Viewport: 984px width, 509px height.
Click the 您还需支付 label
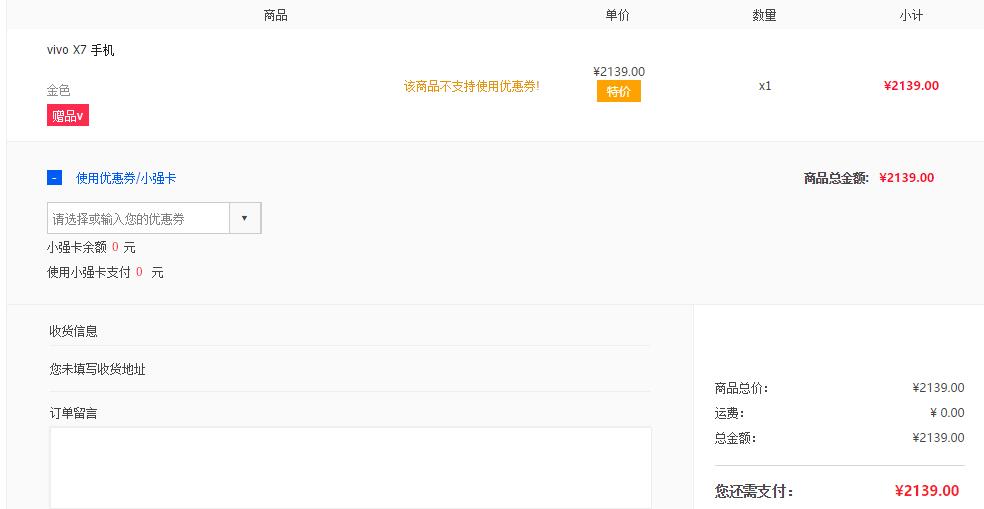(754, 491)
